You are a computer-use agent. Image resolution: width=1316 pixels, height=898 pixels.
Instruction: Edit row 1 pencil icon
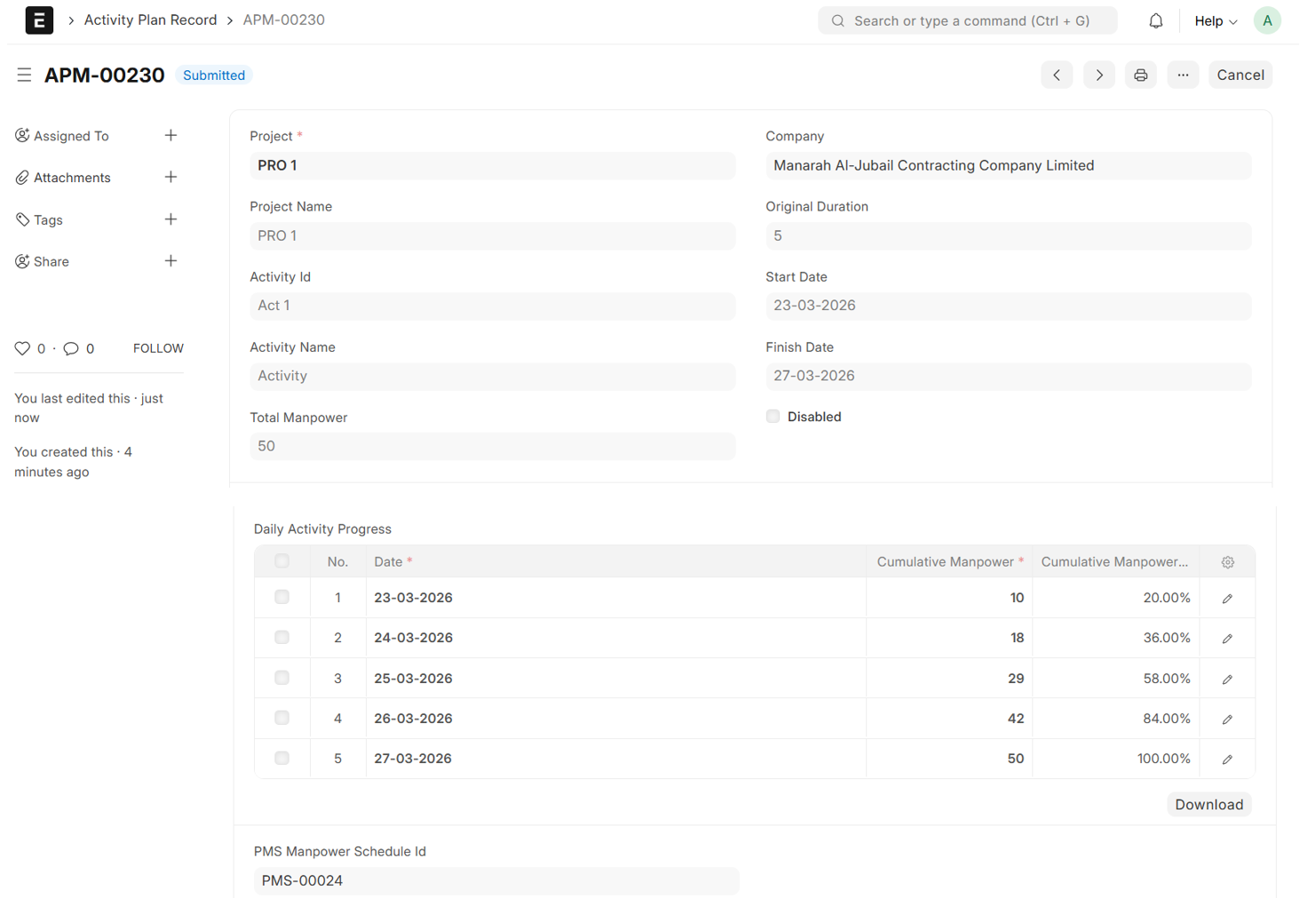tap(1227, 599)
